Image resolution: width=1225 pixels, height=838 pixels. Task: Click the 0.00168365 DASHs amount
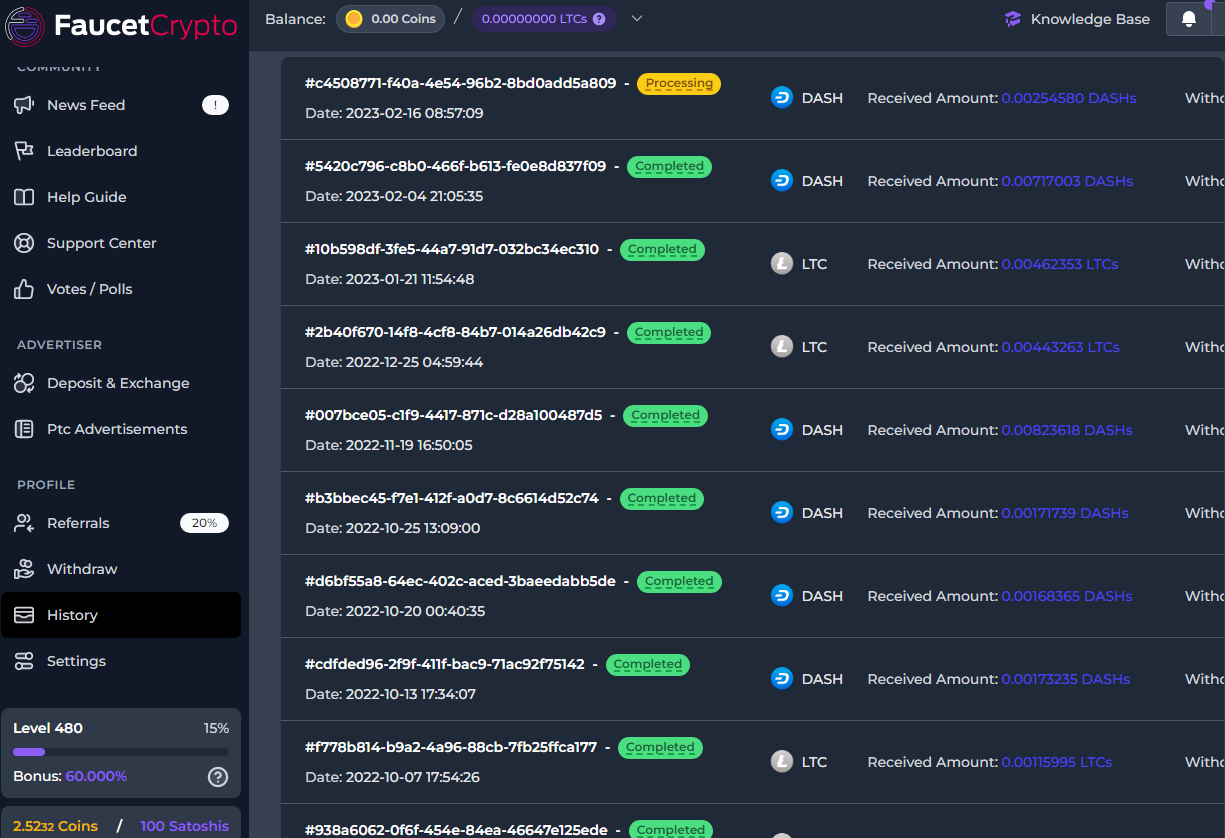click(1067, 596)
